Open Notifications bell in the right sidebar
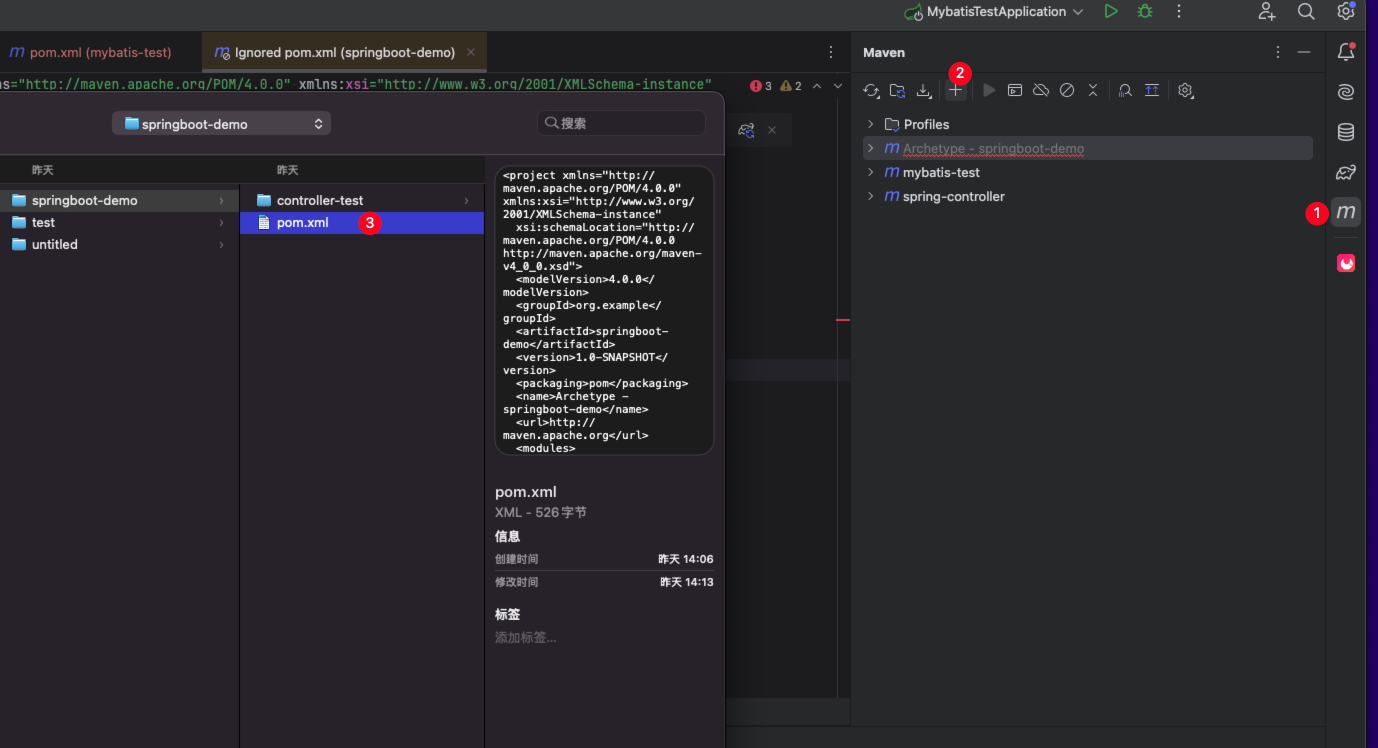This screenshot has width=1378, height=748. [1346, 52]
